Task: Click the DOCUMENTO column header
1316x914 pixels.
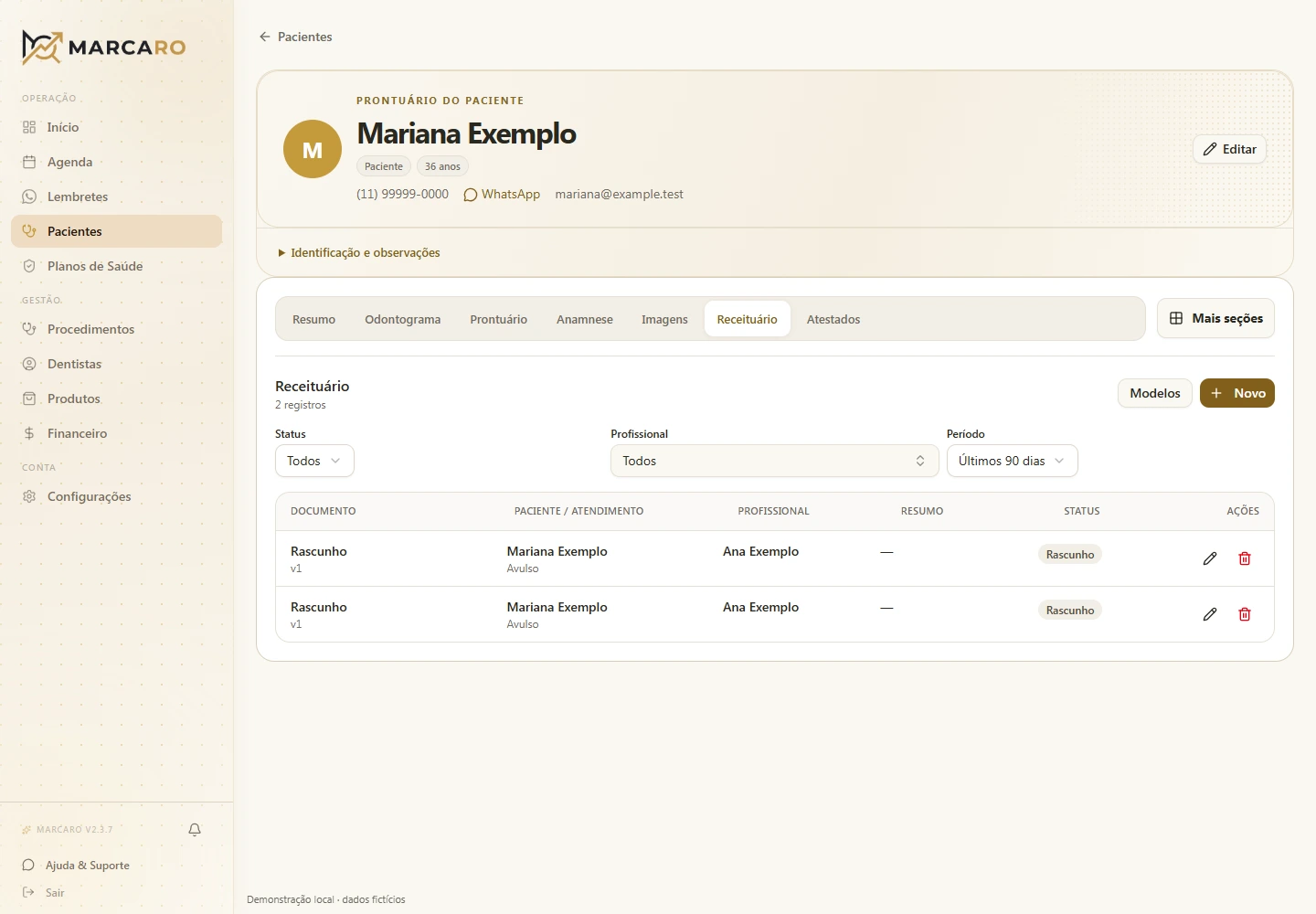Action: pos(324,511)
